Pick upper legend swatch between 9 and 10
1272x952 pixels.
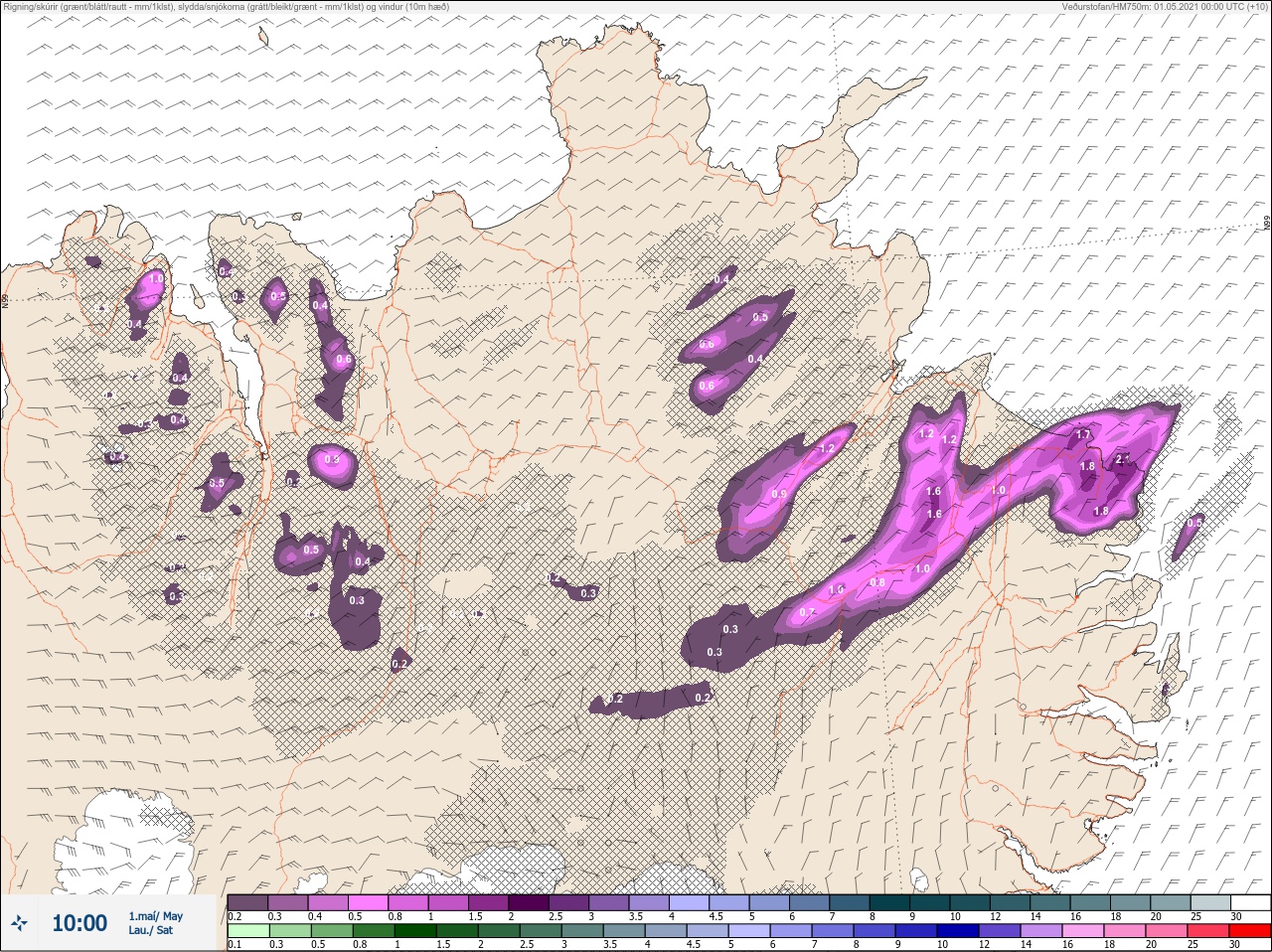point(930,902)
